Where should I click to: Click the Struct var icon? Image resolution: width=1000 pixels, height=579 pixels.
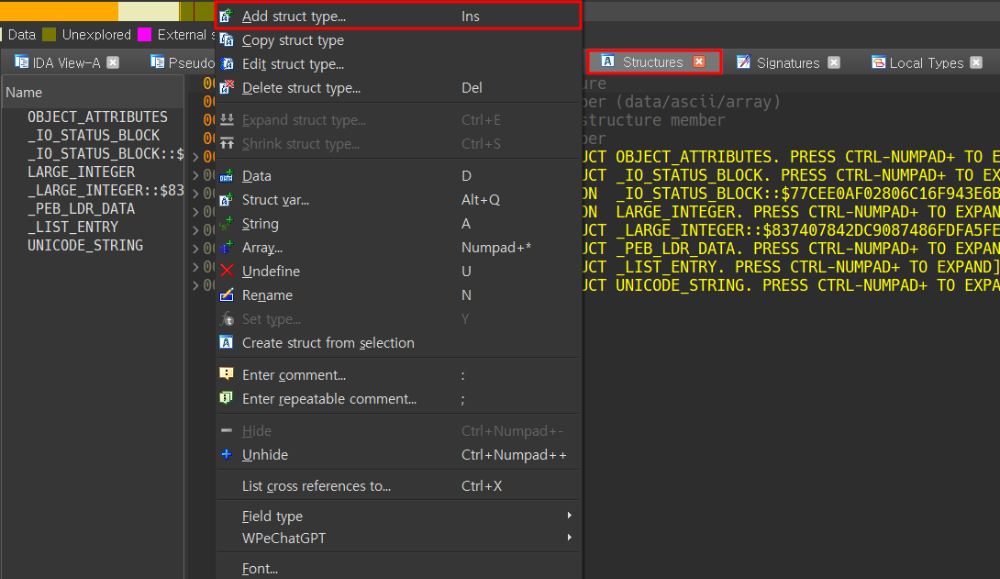click(x=226, y=200)
